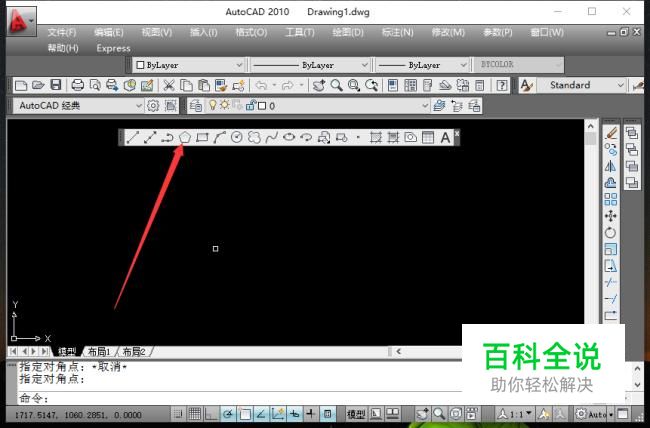Open the Express menu
Image resolution: width=650 pixels, height=428 pixels.
coord(114,49)
